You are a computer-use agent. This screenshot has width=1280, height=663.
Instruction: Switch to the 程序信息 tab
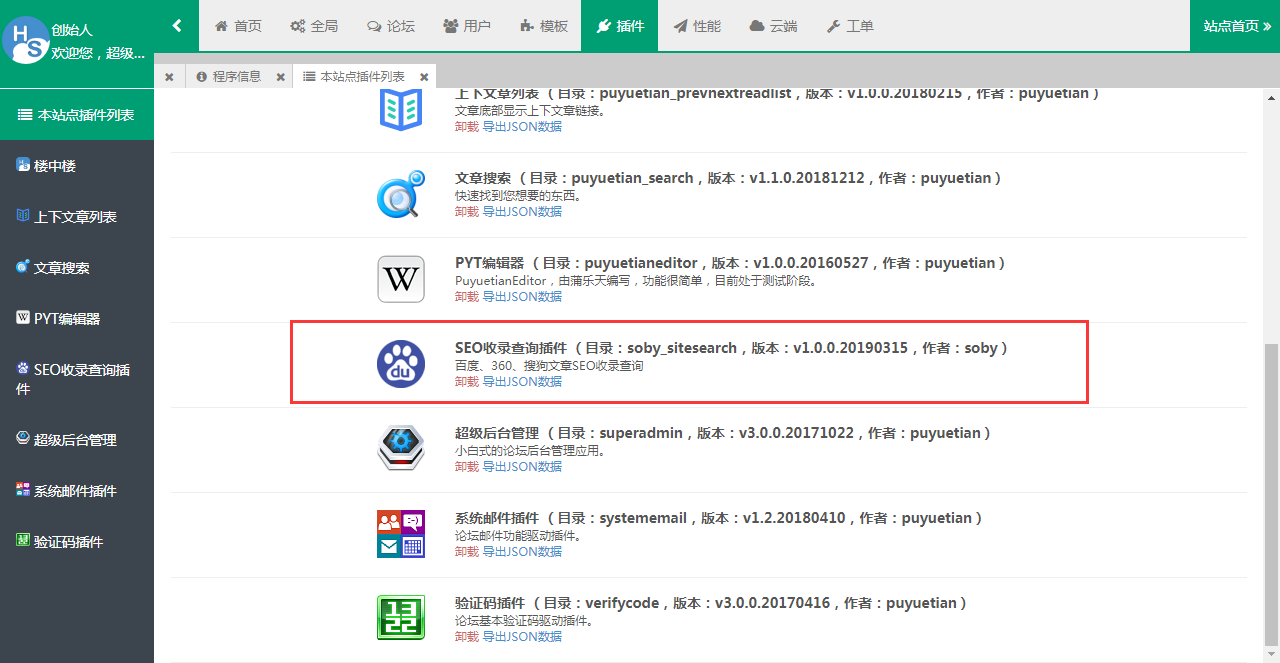click(229, 76)
